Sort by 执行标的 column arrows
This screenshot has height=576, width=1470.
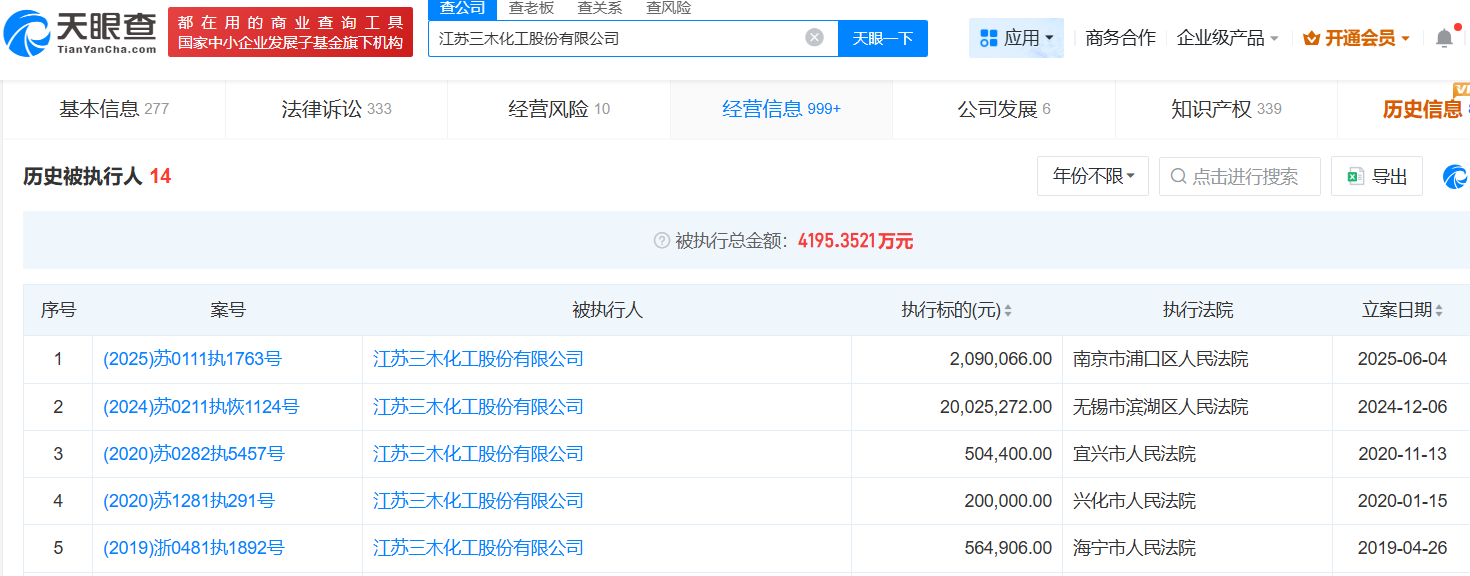click(x=1008, y=311)
